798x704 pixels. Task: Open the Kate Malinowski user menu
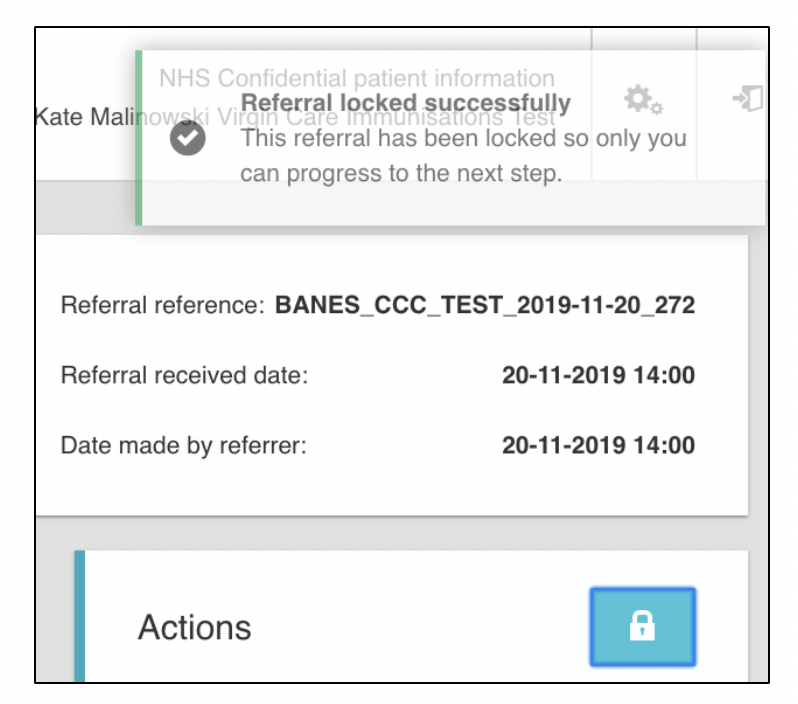[85, 116]
